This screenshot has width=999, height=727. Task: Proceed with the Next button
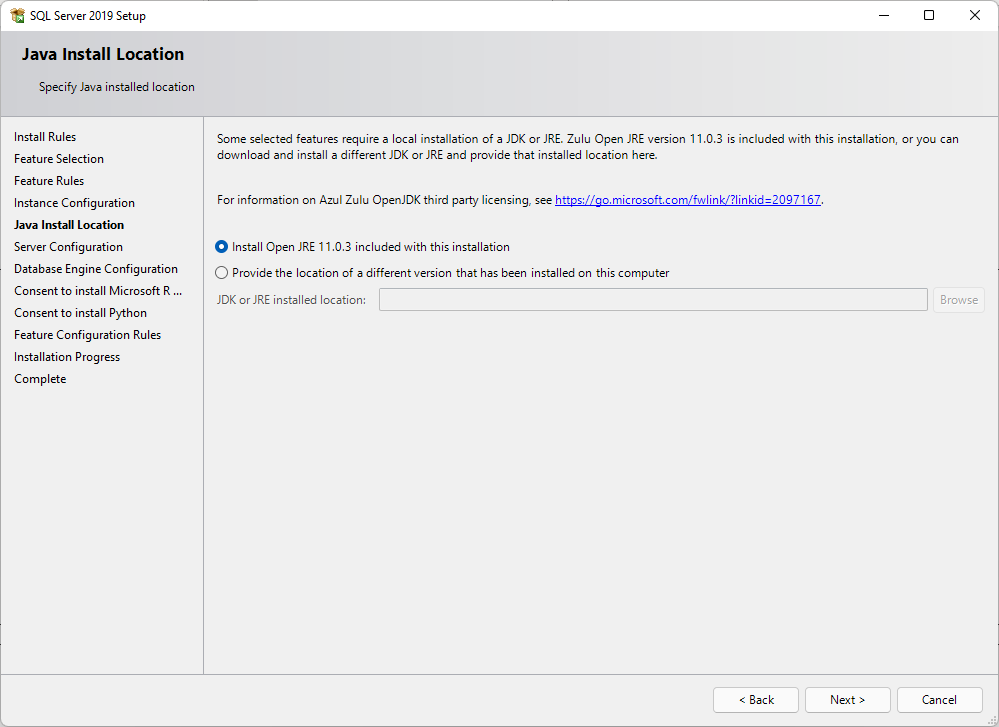coord(847,700)
